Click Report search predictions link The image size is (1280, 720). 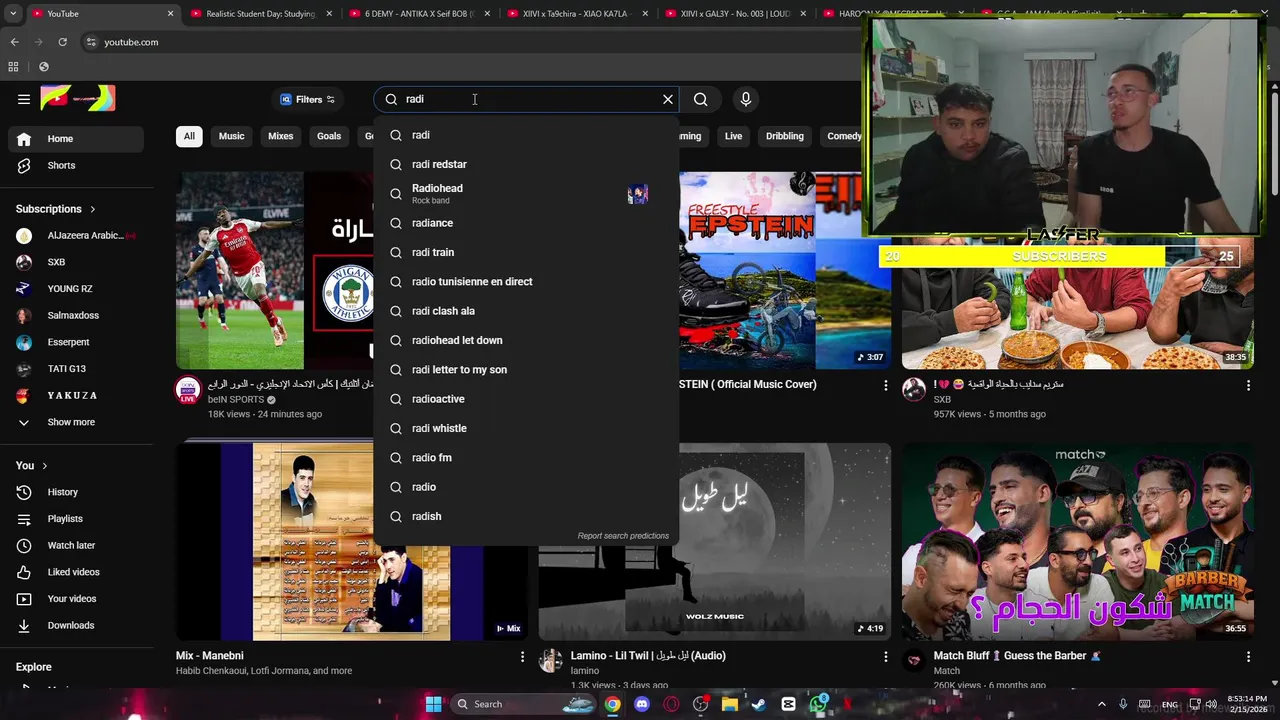click(x=623, y=536)
